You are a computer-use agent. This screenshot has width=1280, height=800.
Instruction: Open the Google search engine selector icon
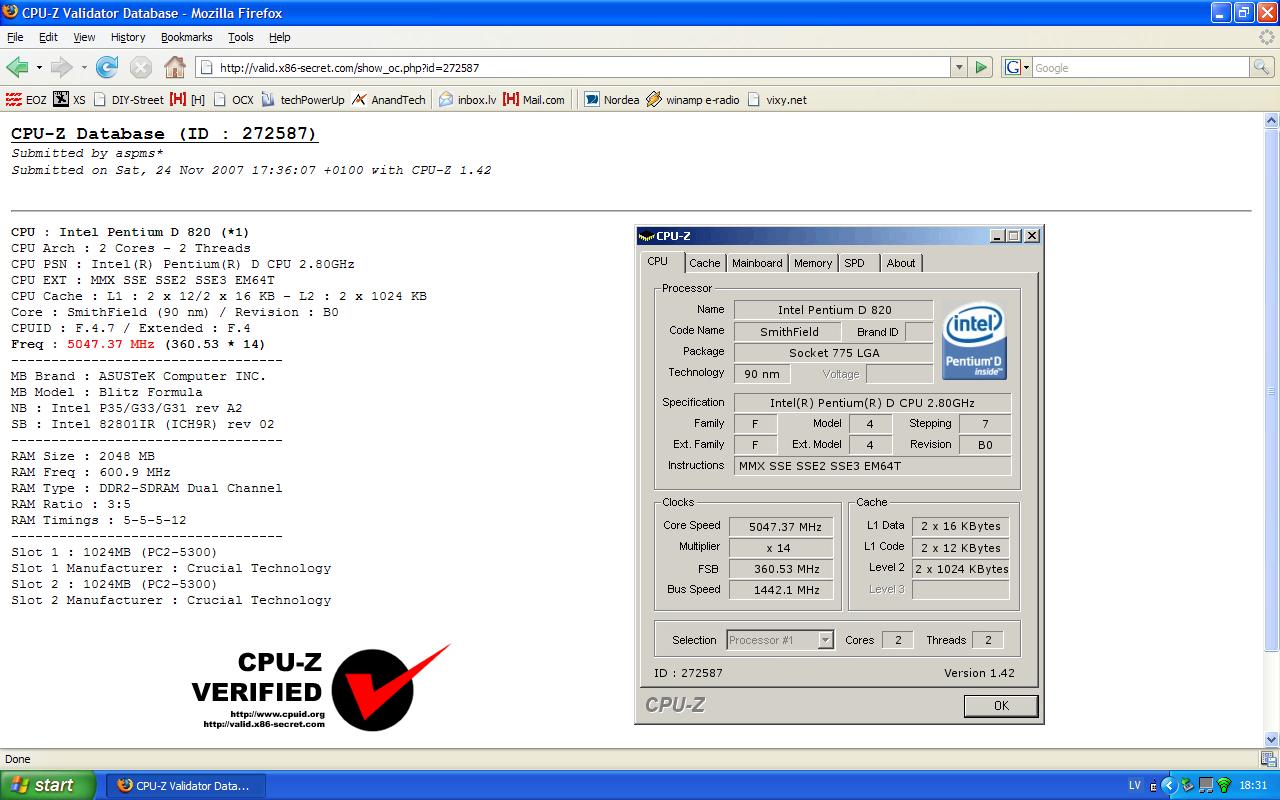1017,67
